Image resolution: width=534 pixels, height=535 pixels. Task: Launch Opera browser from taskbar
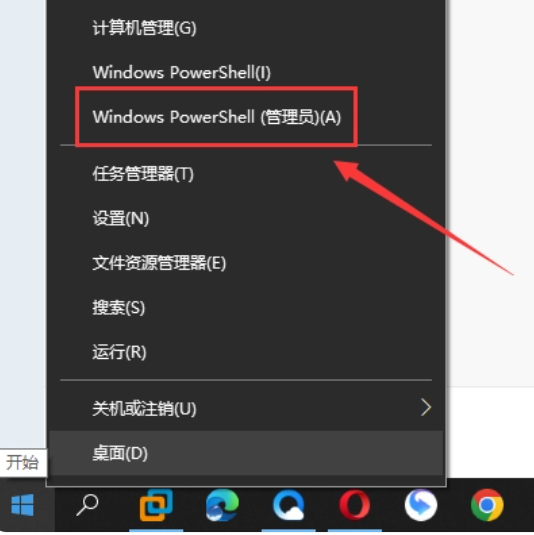(355, 505)
